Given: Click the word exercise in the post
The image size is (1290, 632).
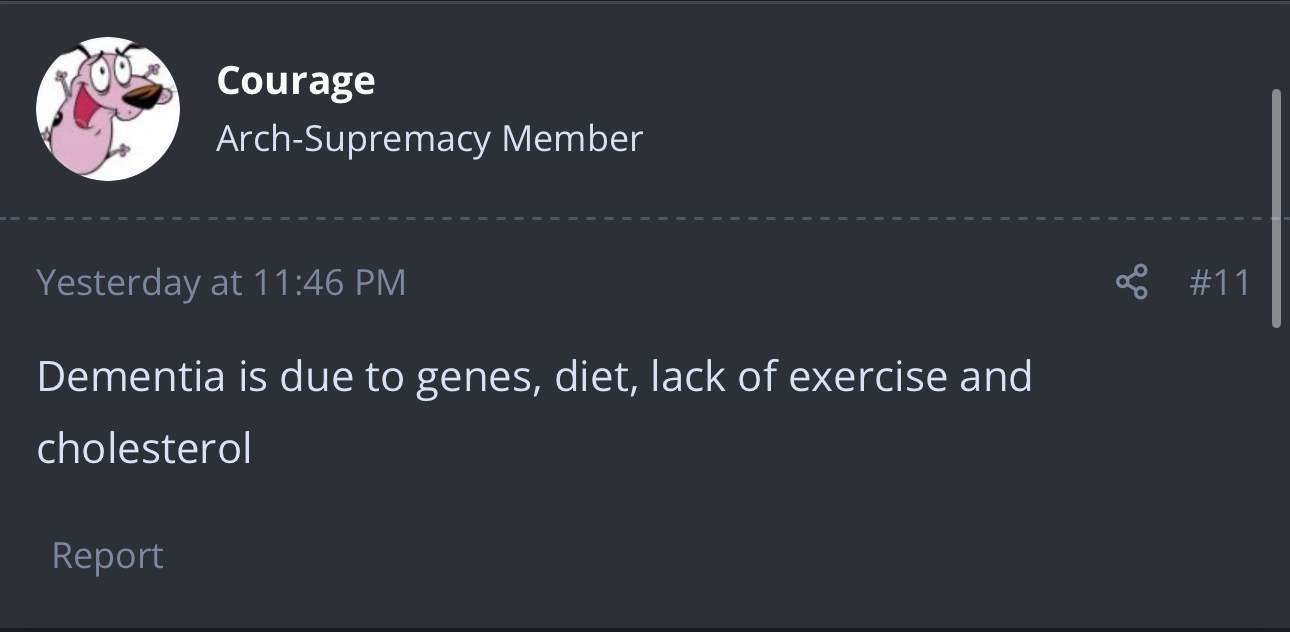Looking at the screenshot, I should click(867, 376).
